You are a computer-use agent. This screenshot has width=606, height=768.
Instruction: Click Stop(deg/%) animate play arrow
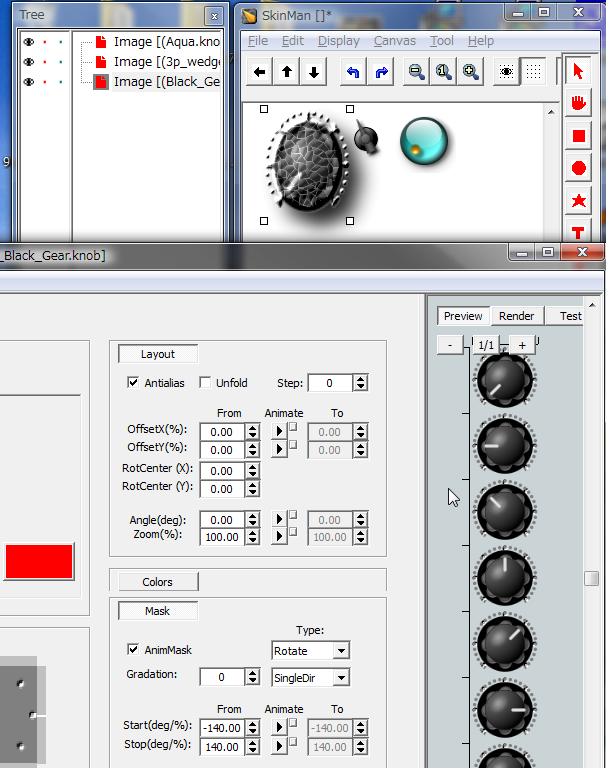click(x=279, y=746)
